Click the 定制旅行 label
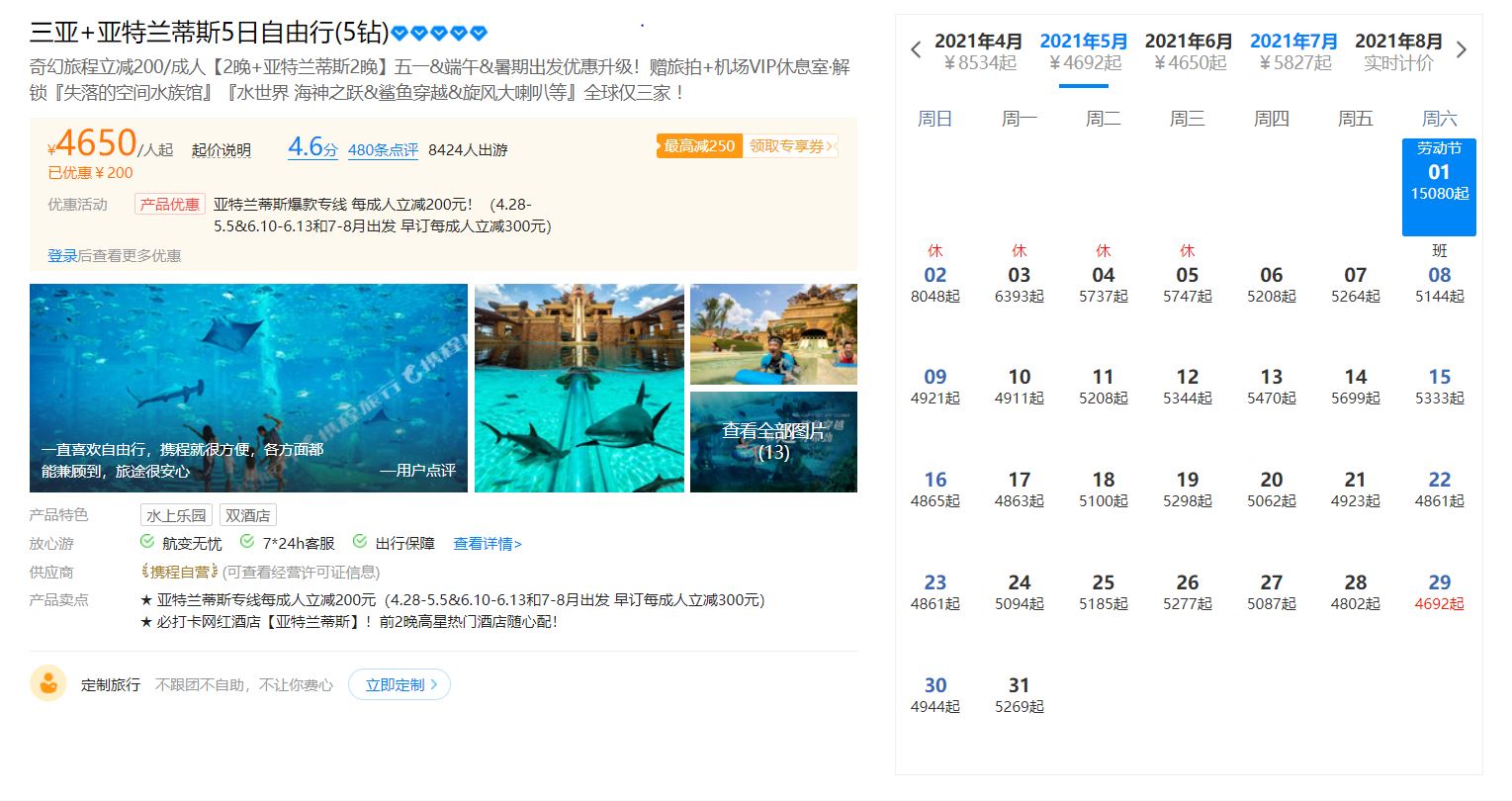Screen dimensions: 1512x801 tap(111, 685)
